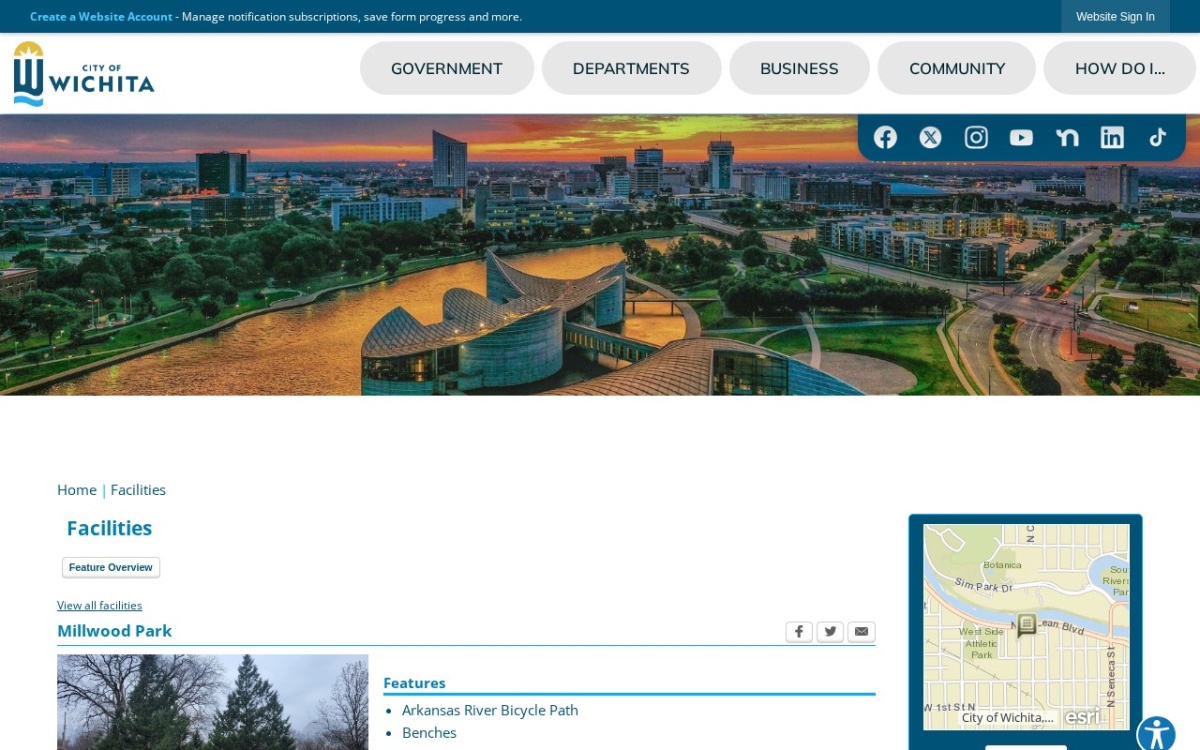Open the Community menu
Image resolution: width=1200 pixels, height=750 pixels.
tap(957, 68)
